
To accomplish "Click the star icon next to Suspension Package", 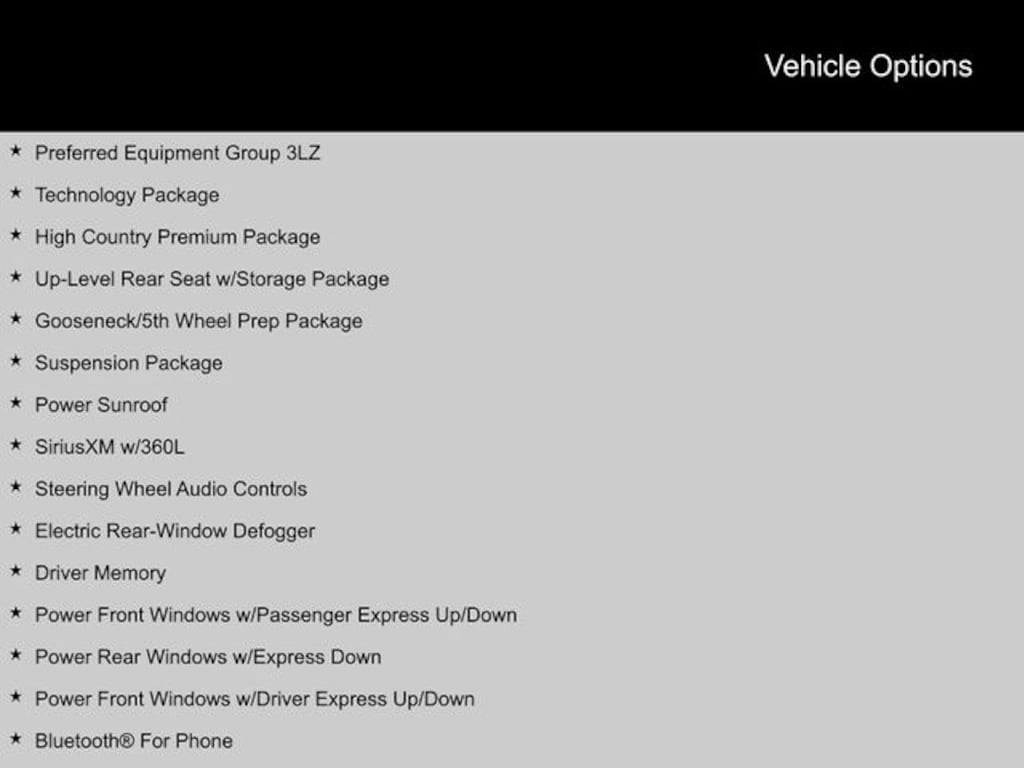I will pos(15,362).
